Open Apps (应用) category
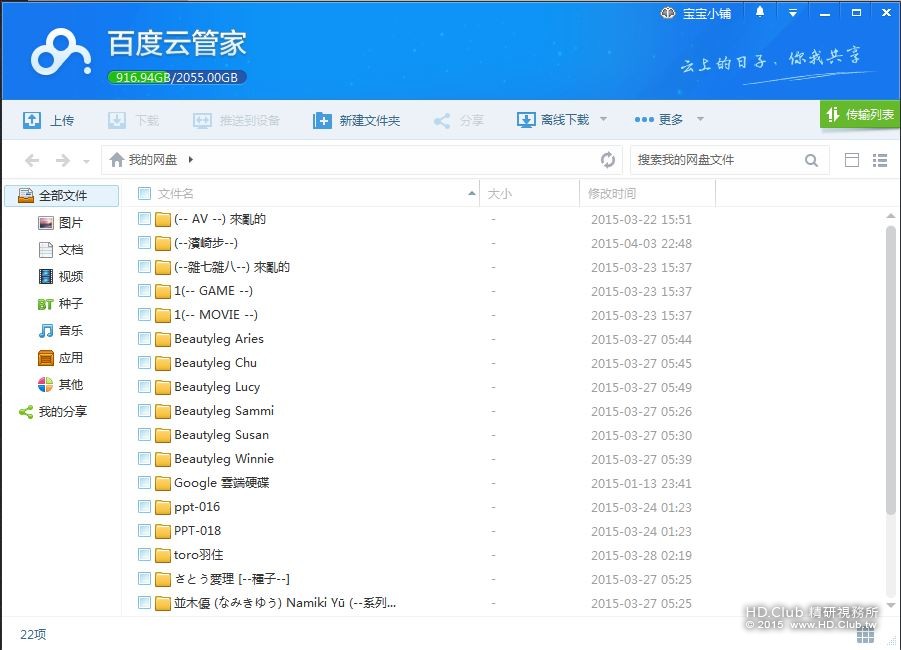This screenshot has height=650, width=901. pos(60,357)
